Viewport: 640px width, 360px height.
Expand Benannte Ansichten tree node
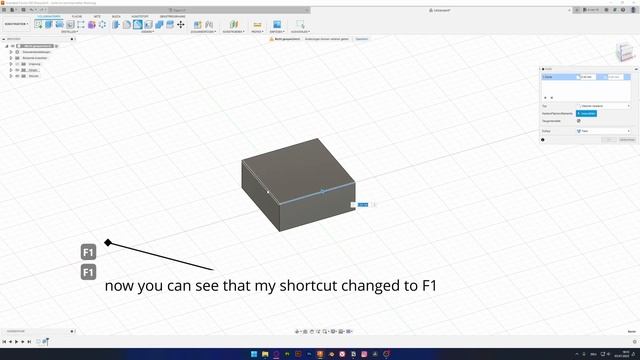(x=11, y=58)
